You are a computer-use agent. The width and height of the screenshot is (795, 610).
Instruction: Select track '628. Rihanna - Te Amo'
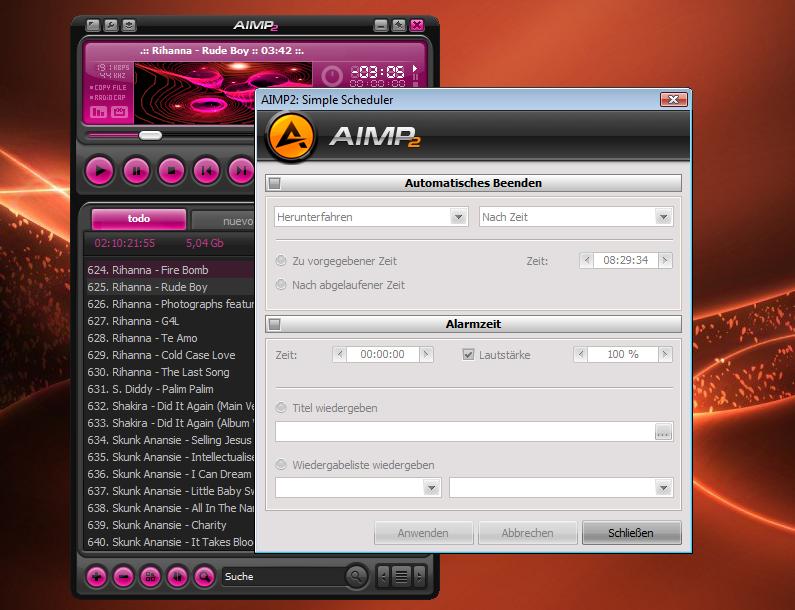[x=170, y=338]
